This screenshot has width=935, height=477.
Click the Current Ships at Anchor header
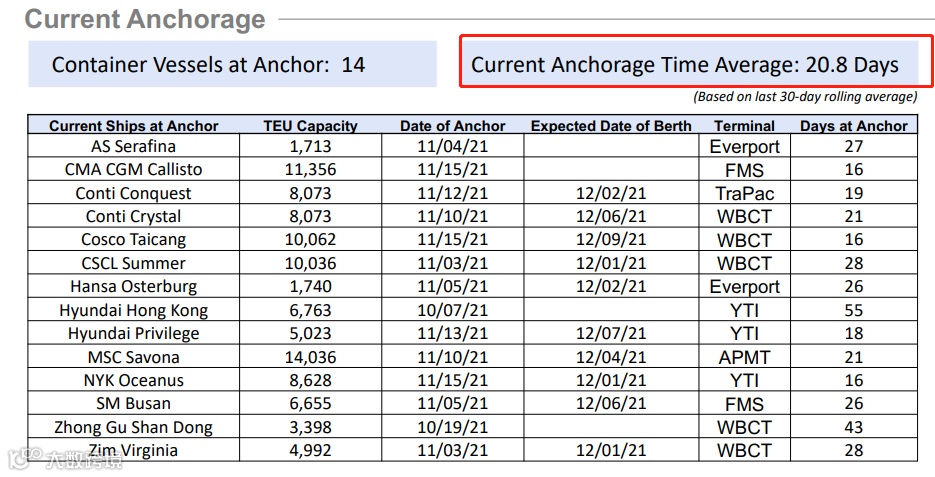click(134, 126)
